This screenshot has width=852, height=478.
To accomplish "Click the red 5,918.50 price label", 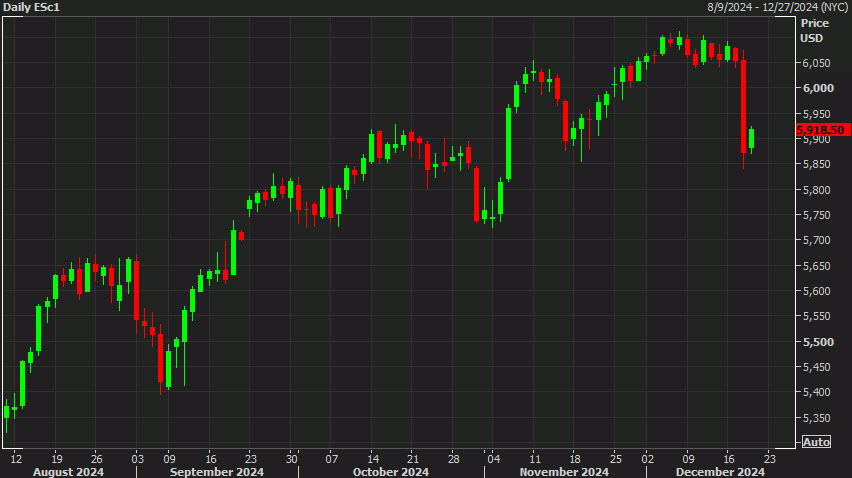I will tap(823, 130).
